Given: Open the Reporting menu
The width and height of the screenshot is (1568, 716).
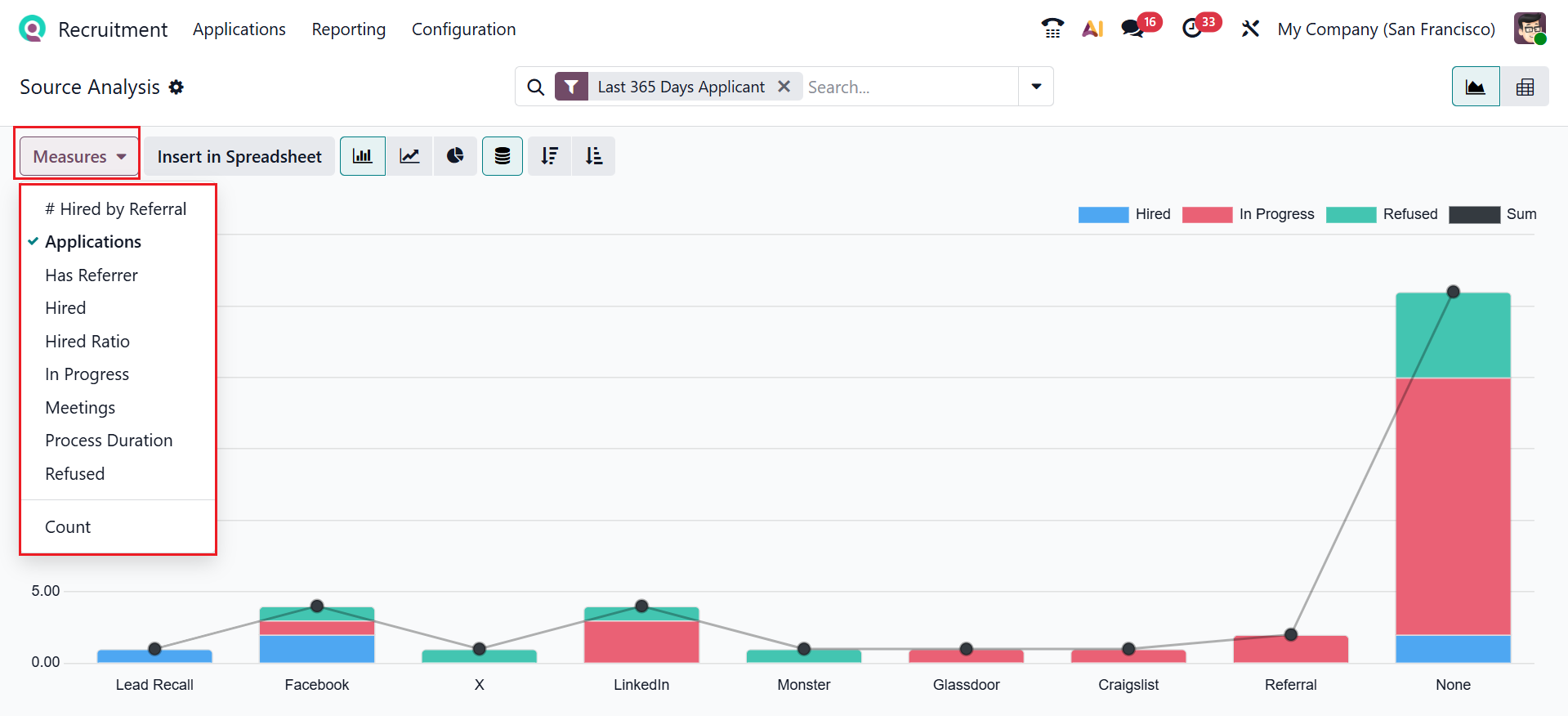Looking at the screenshot, I should (x=348, y=29).
